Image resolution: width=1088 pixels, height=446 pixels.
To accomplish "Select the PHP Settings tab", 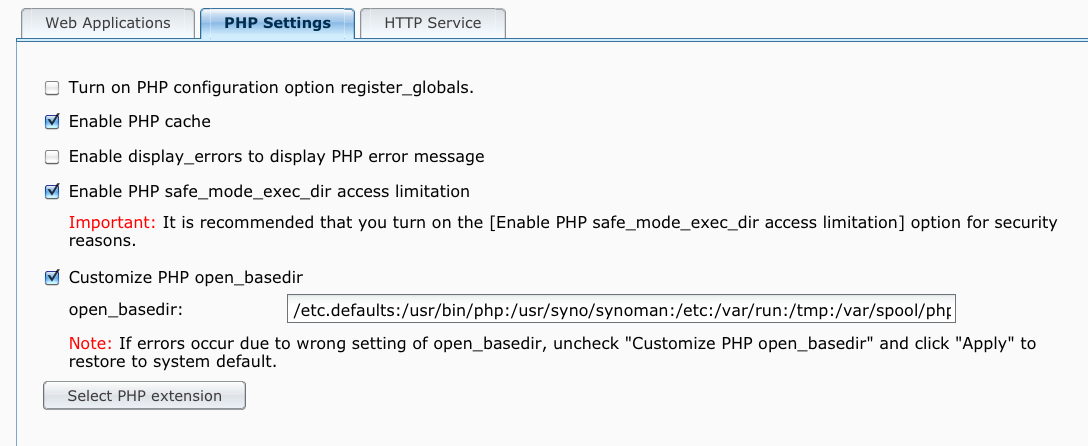I will pos(278,23).
